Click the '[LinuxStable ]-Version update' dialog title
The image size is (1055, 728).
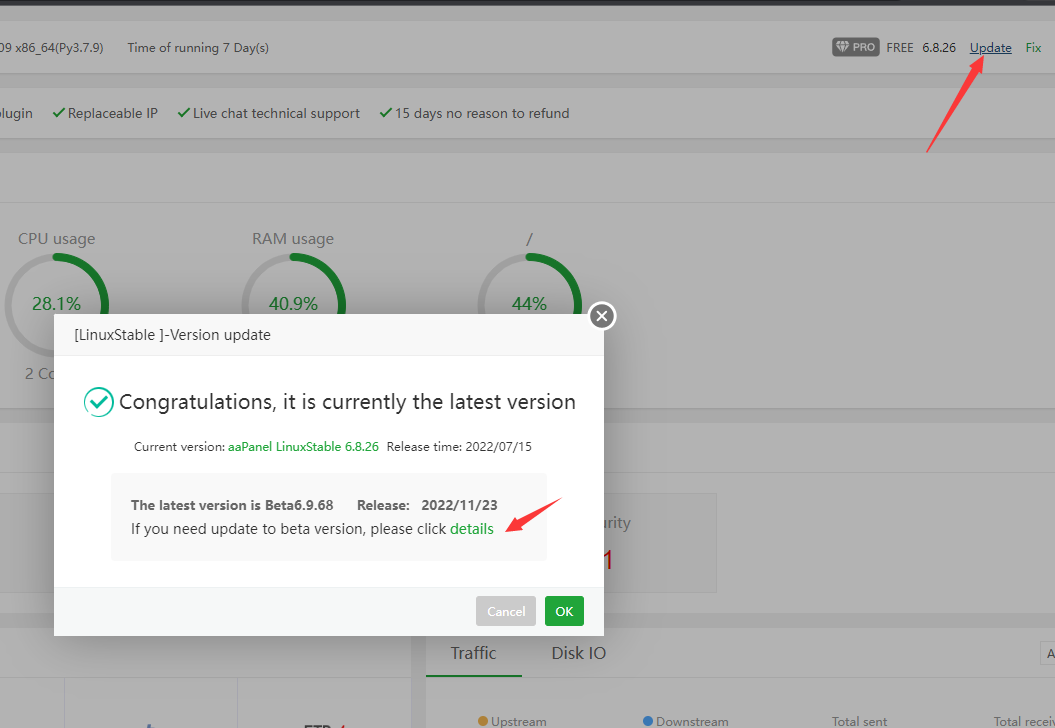click(172, 335)
